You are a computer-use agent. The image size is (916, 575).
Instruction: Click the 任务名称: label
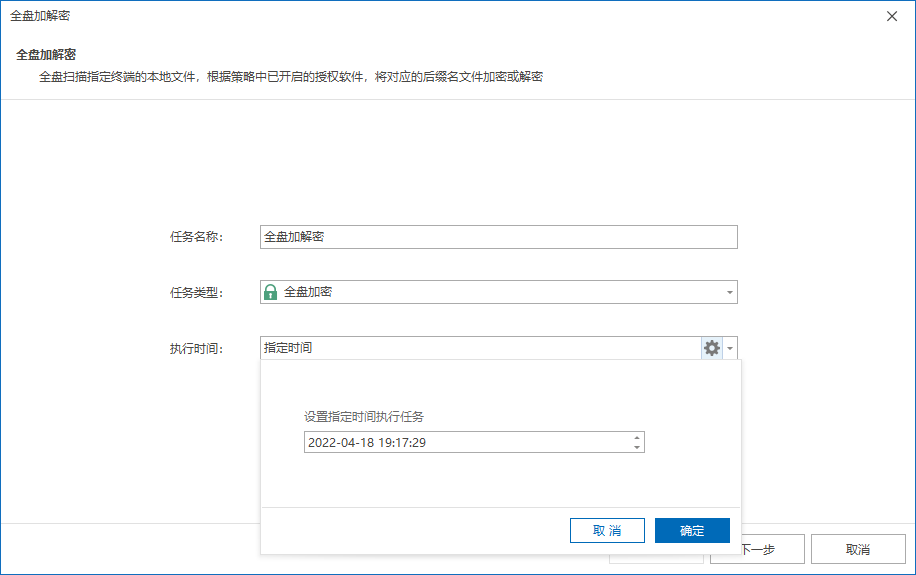196,237
